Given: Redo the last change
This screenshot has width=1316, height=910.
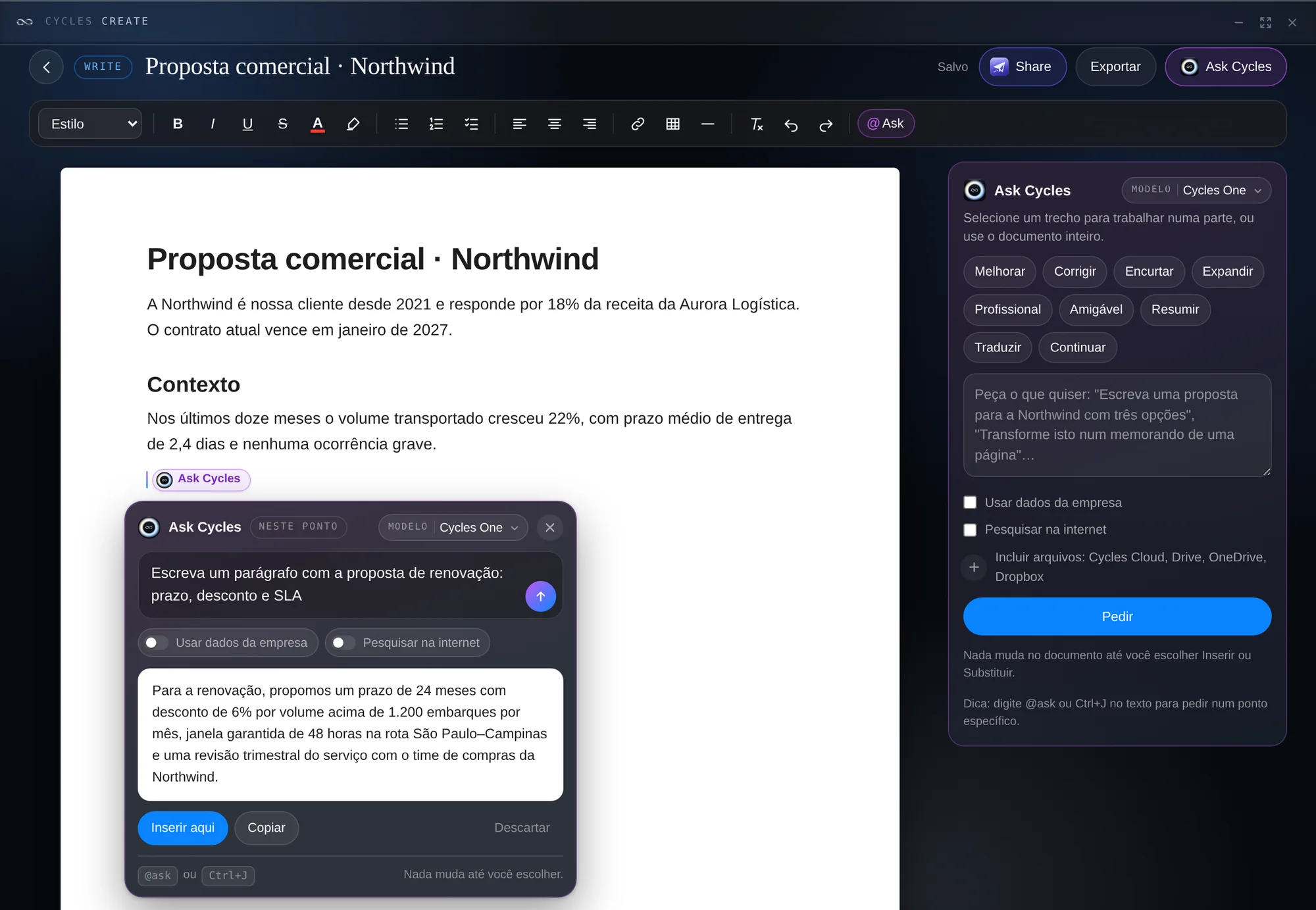Looking at the screenshot, I should [x=826, y=124].
